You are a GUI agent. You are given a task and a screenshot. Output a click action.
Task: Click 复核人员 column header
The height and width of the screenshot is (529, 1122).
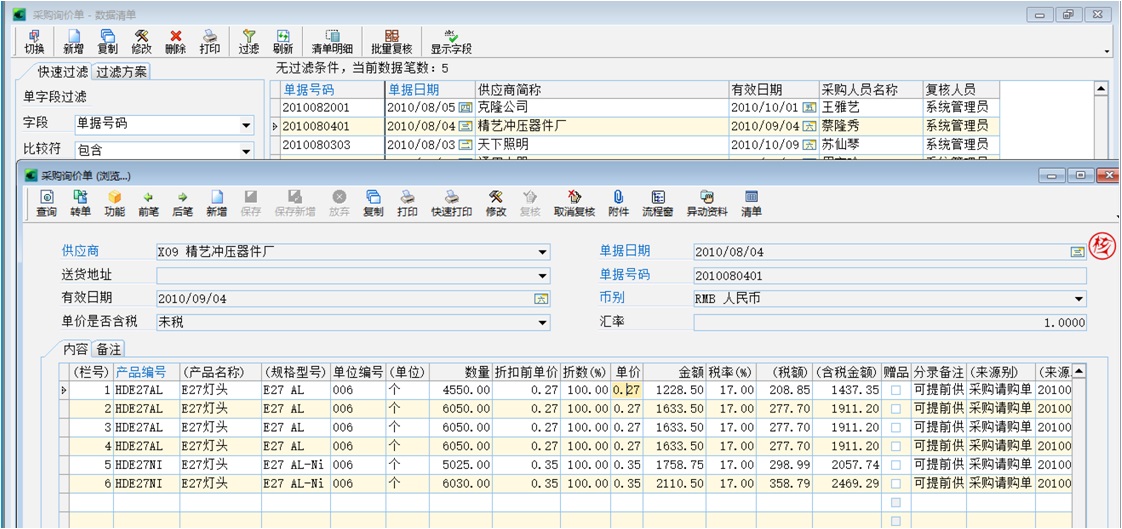[x=961, y=89]
